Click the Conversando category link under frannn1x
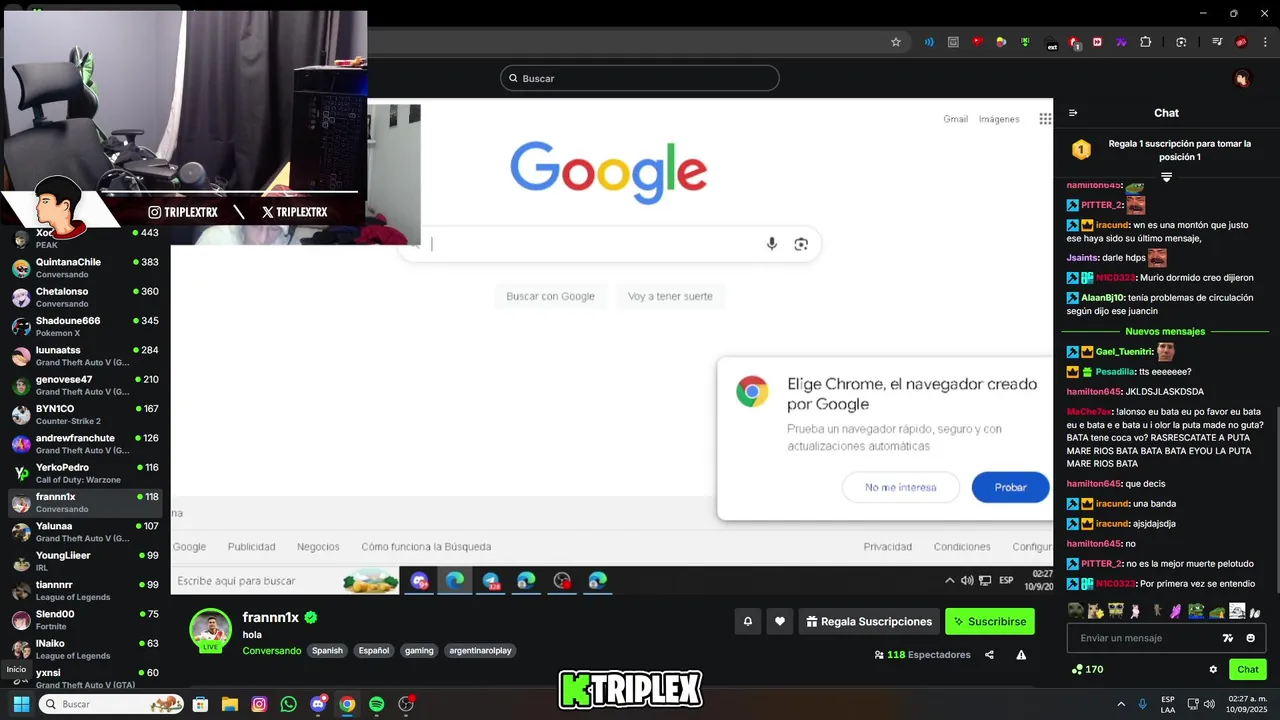 (272, 650)
